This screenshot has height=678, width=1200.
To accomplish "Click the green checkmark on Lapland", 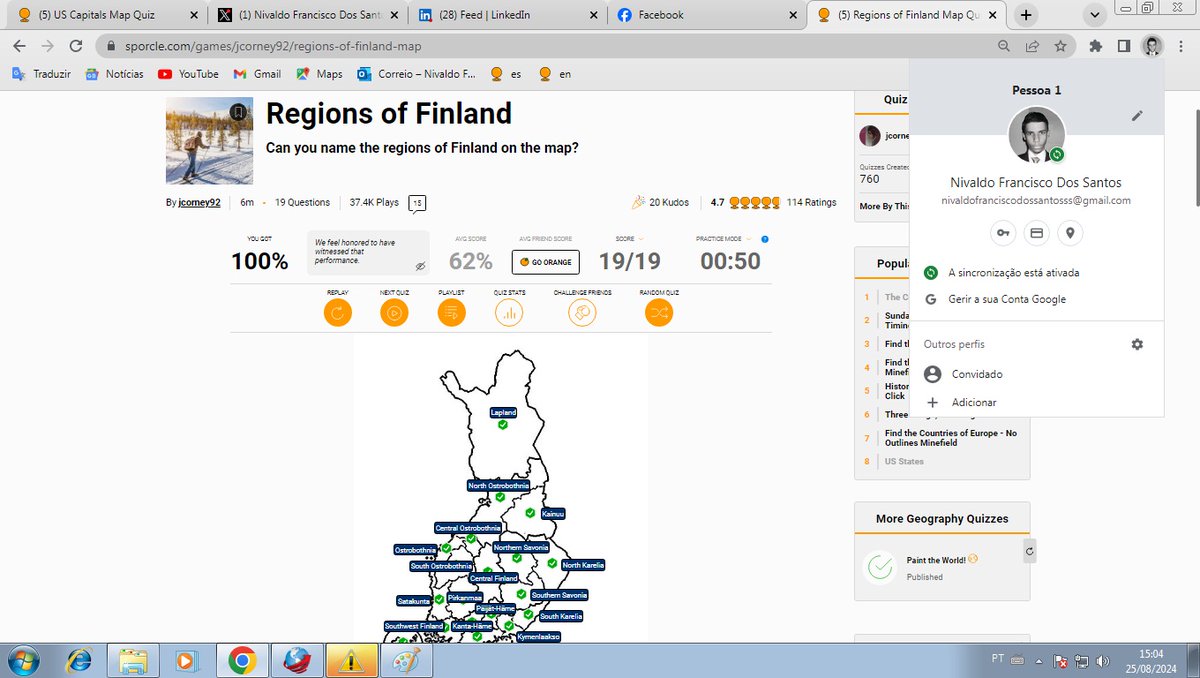I will (503, 426).
